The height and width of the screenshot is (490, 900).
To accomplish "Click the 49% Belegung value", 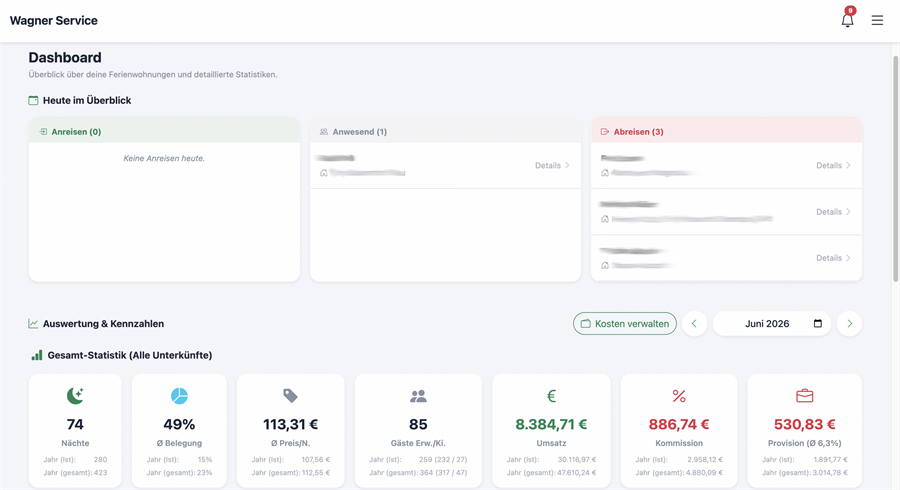I will (x=179, y=425).
